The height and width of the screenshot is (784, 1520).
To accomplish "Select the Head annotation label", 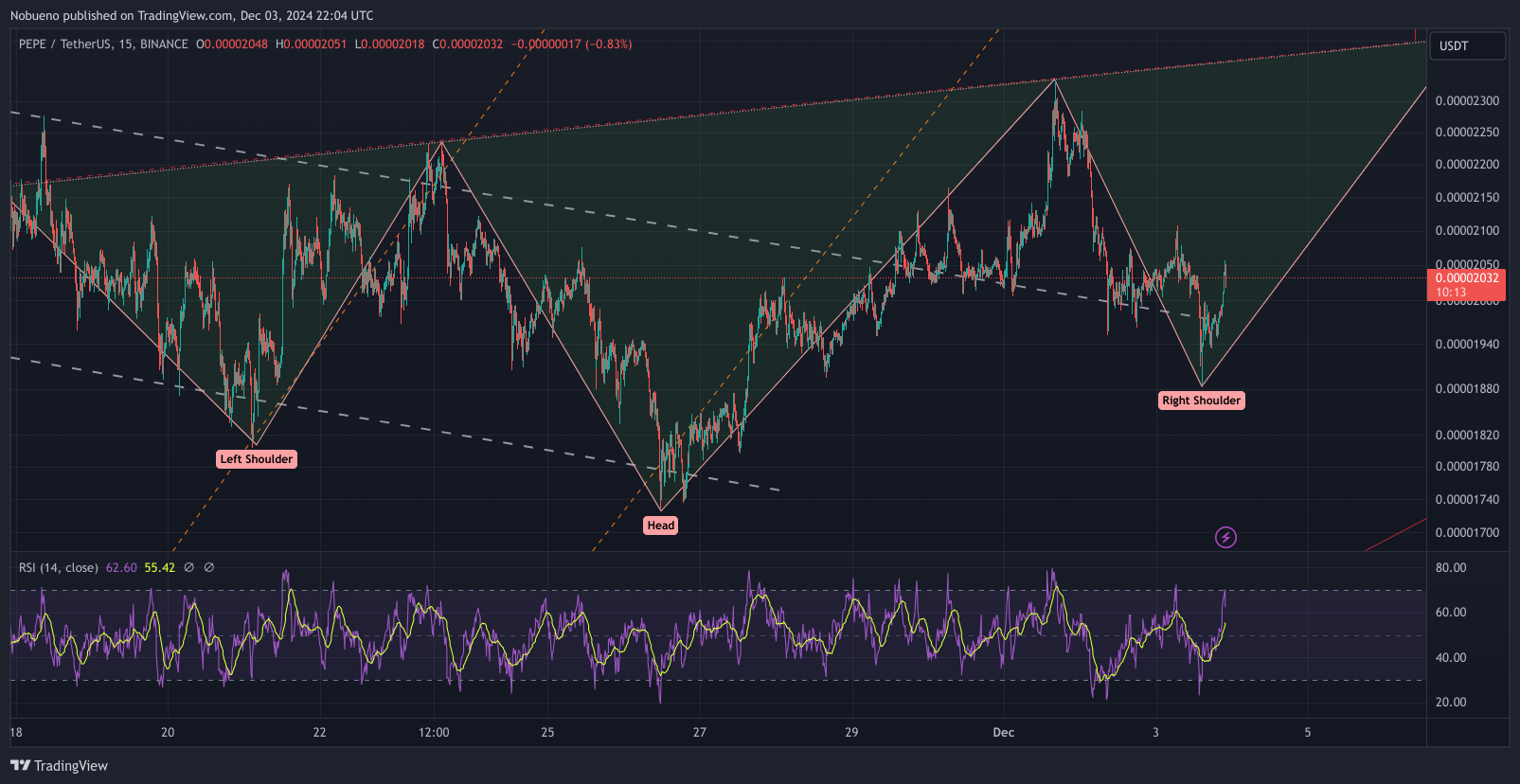I will click(661, 526).
